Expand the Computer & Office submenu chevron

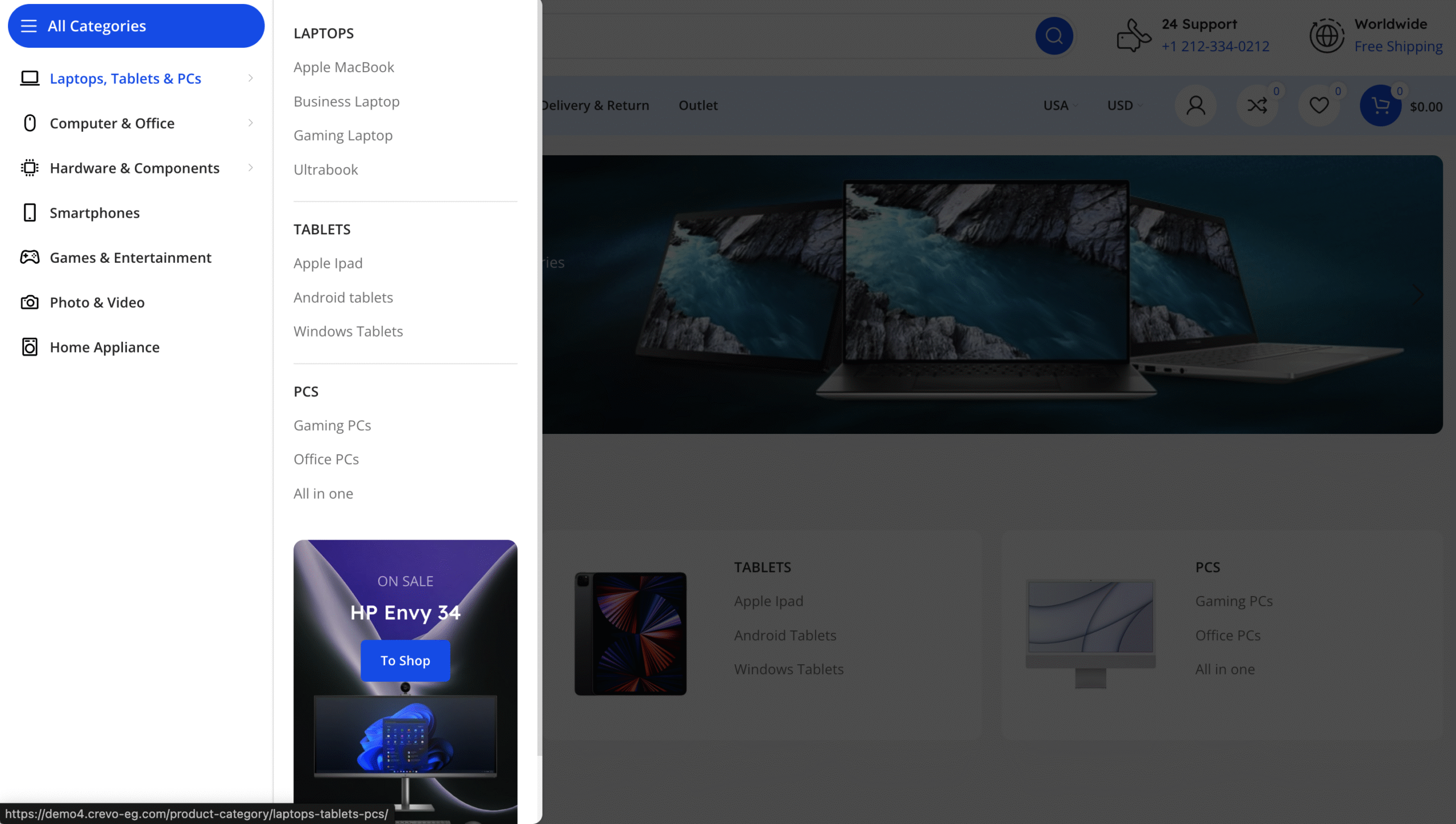250,123
